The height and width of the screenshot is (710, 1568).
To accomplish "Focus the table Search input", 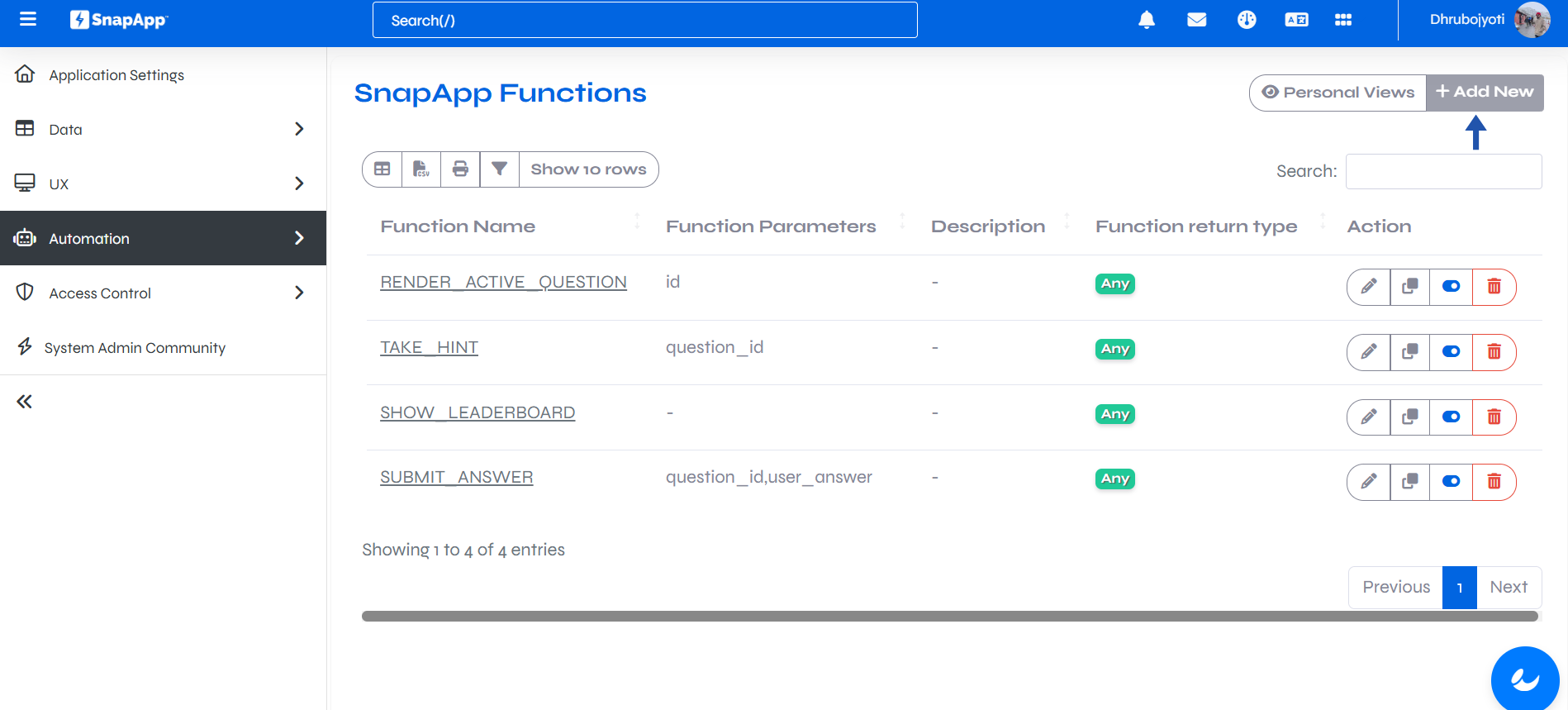I will [1444, 171].
